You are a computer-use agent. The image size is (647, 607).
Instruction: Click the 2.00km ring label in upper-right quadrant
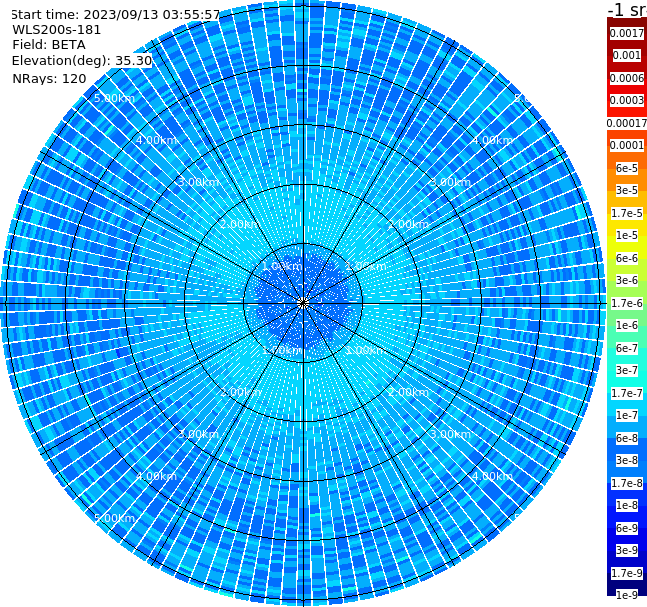(408, 224)
